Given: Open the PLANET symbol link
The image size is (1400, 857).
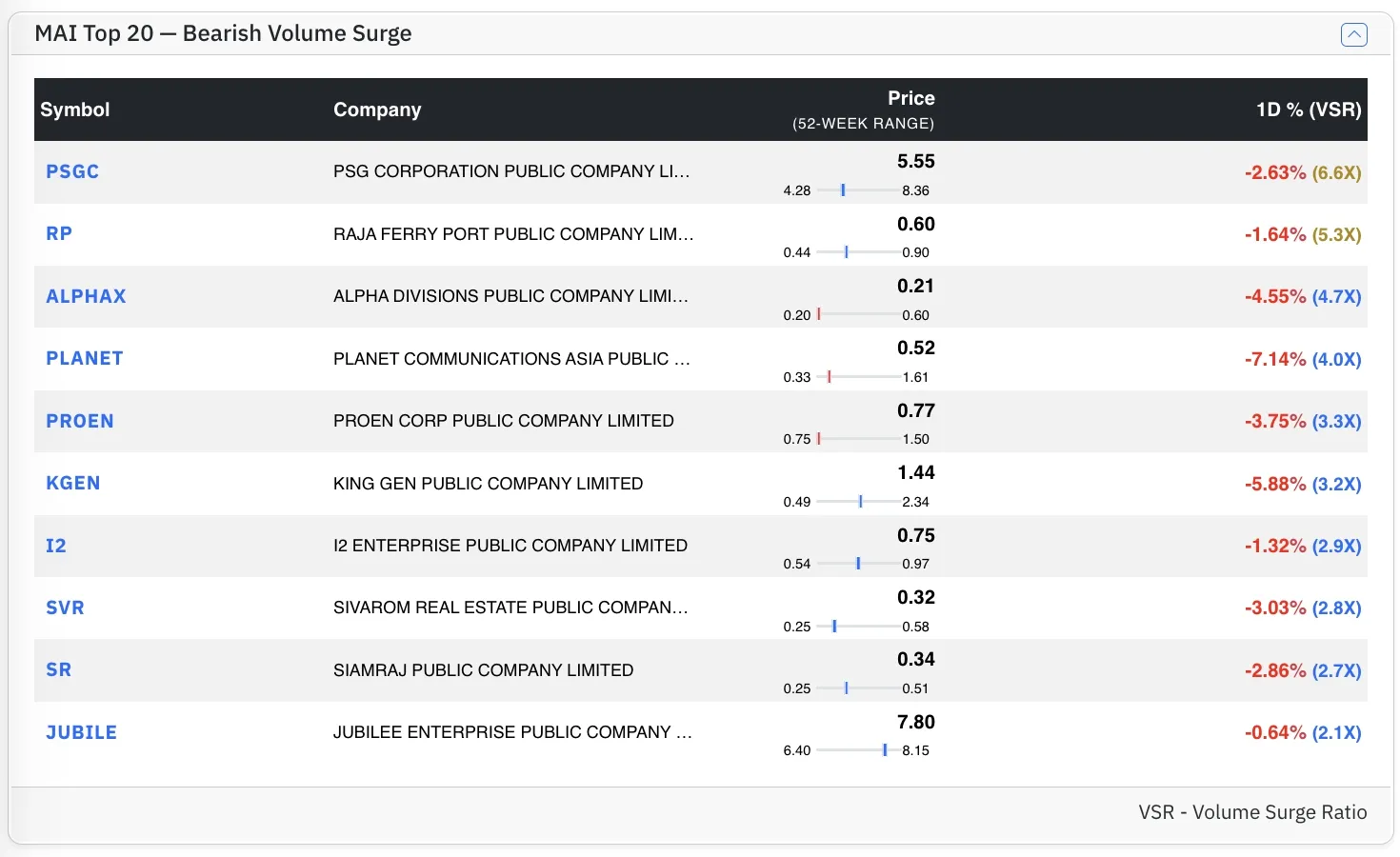Looking at the screenshot, I should [85, 358].
